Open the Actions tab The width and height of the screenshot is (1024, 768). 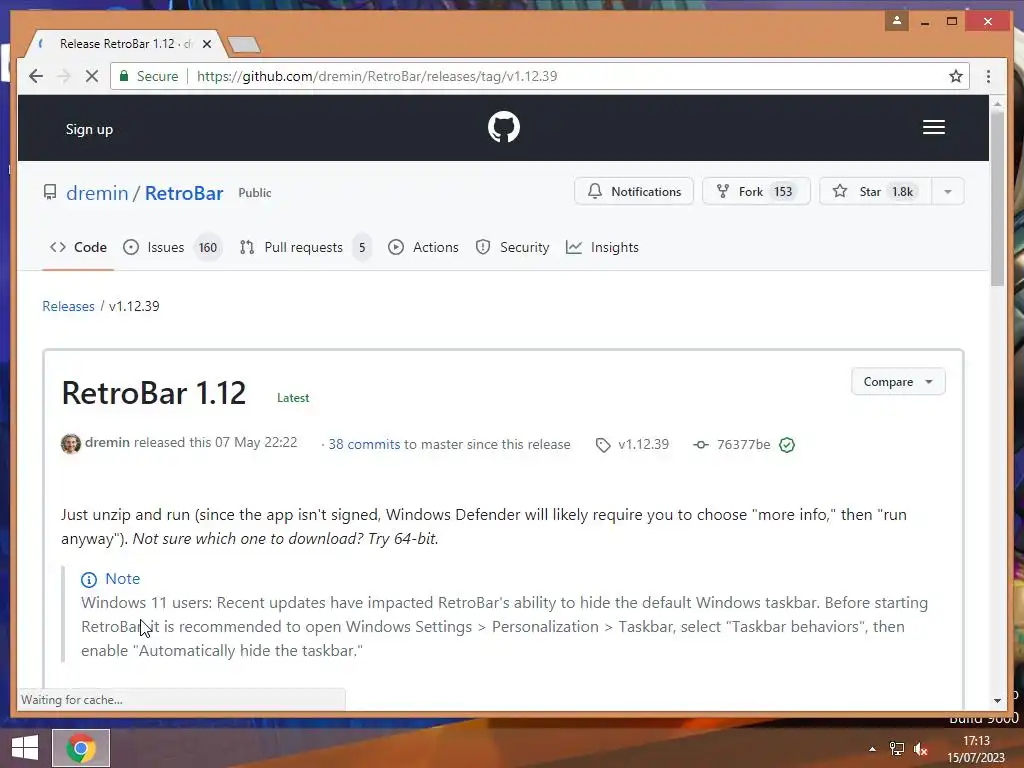tap(423, 248)
